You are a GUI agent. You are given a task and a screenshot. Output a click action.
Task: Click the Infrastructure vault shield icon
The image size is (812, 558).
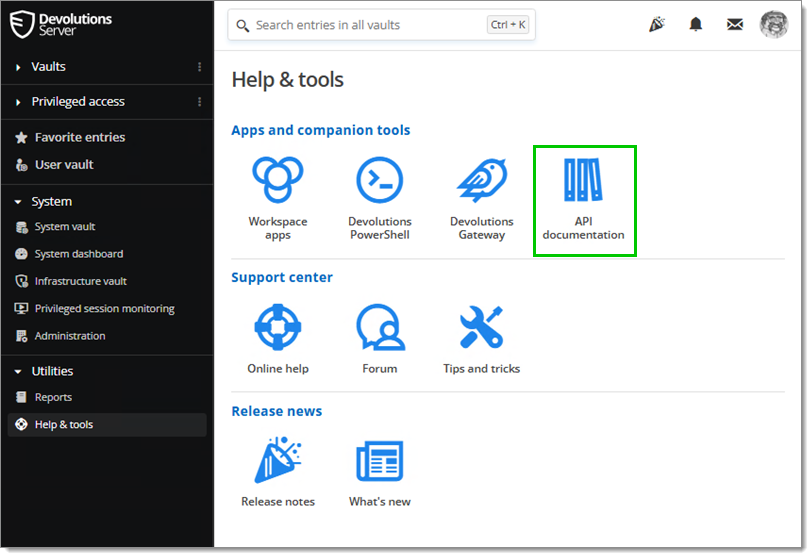[x=21, y=282]
